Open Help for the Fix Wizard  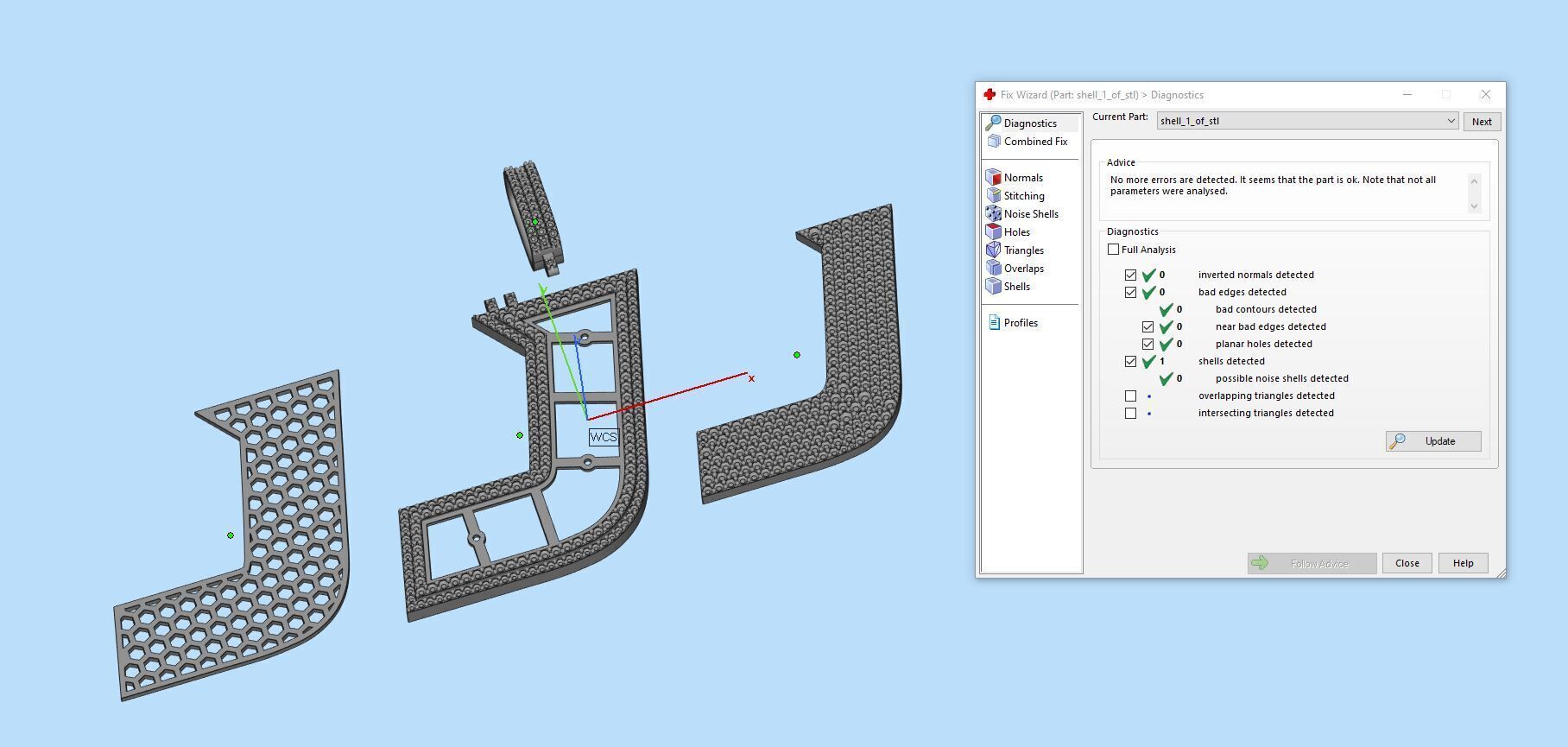pyautogui.click(x=1463, y=563)
